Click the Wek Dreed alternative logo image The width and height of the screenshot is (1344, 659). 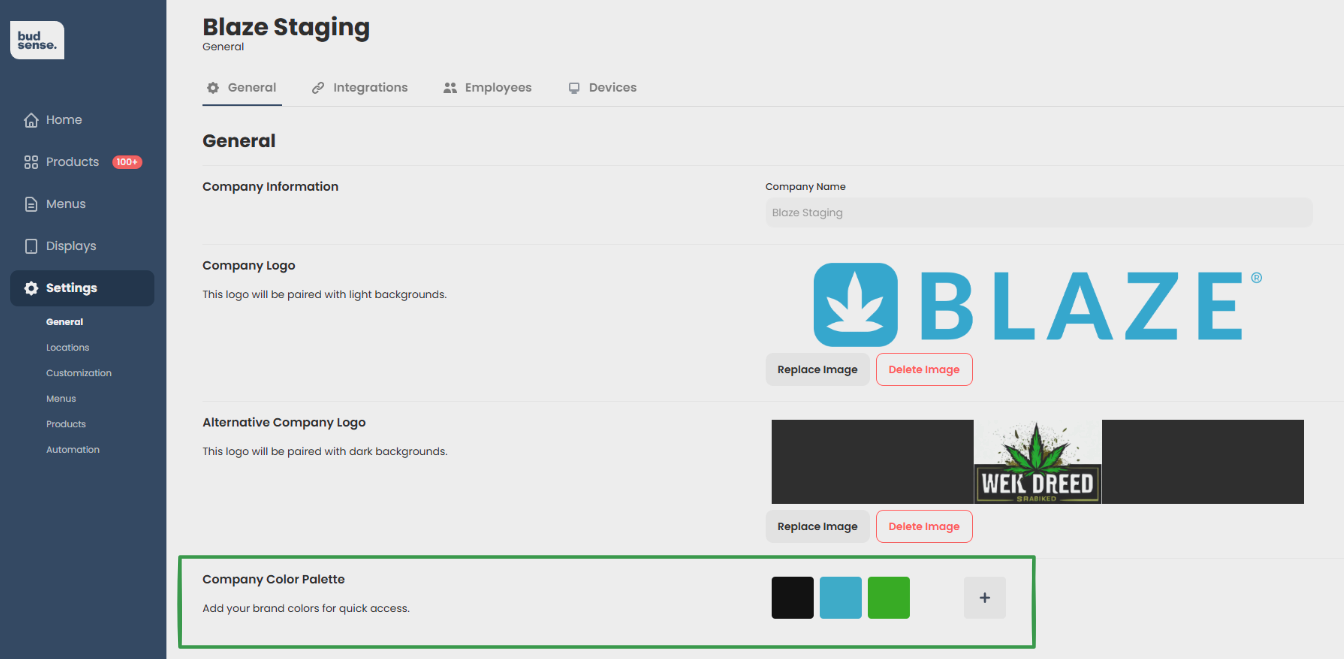click(1038, 461)
